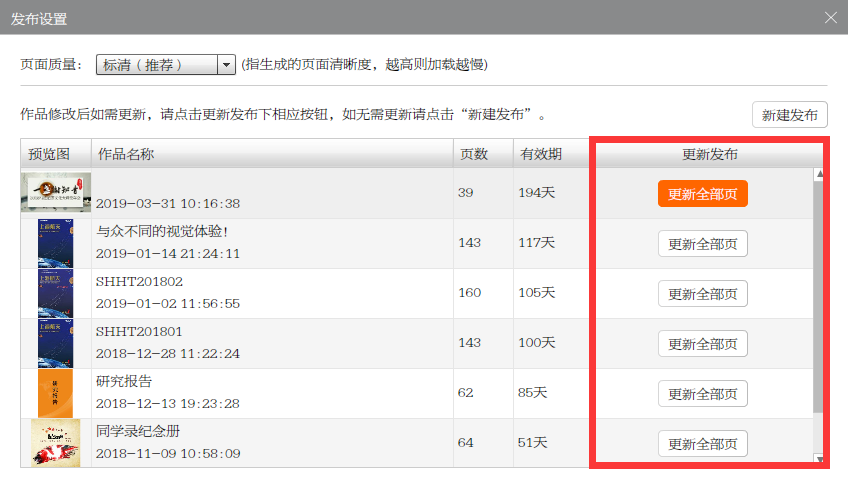The width and height of the screenshot is (848, 487).
Task: Update all pages for SHHT201801
Action: pyautogui.click(x=702, y=344)
